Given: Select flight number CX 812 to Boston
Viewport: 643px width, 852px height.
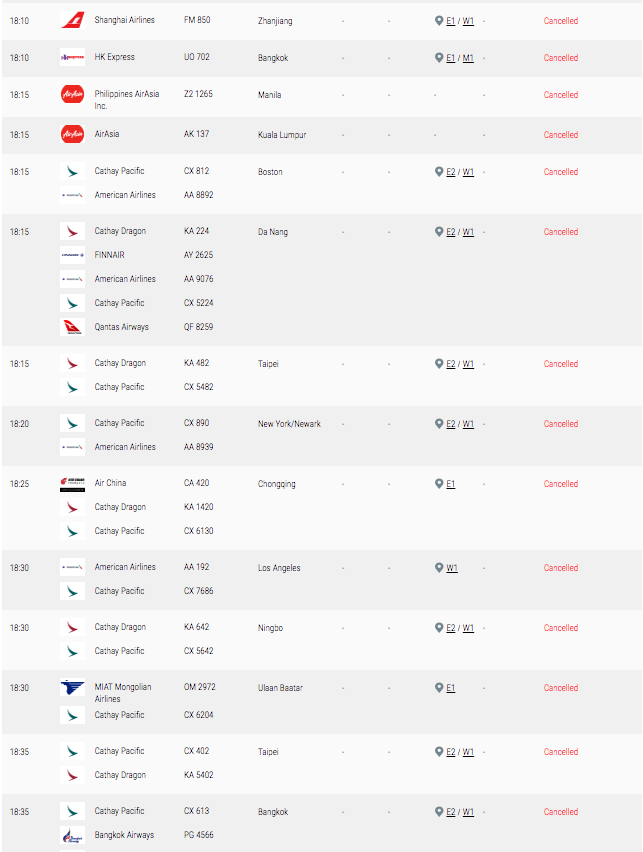Looking at the screenshot, I should coord(196,171).
